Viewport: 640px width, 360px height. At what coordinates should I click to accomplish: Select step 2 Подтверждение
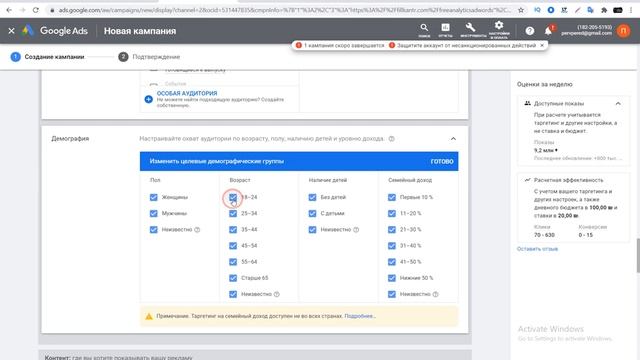coord(149,57)
